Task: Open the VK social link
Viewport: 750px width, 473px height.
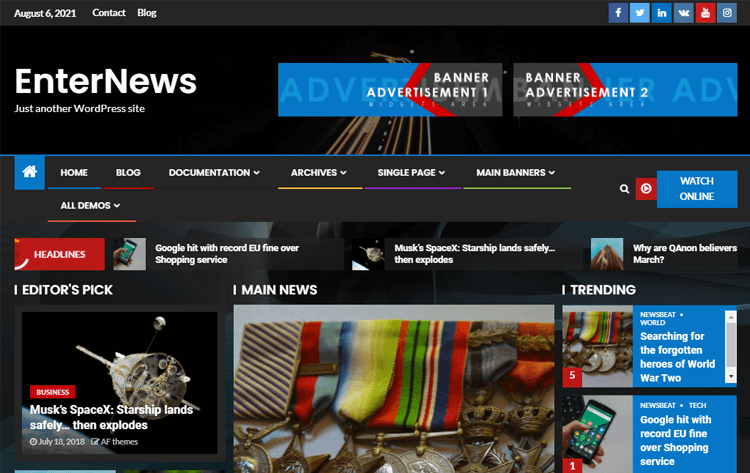Action: (x=684, y=13)
